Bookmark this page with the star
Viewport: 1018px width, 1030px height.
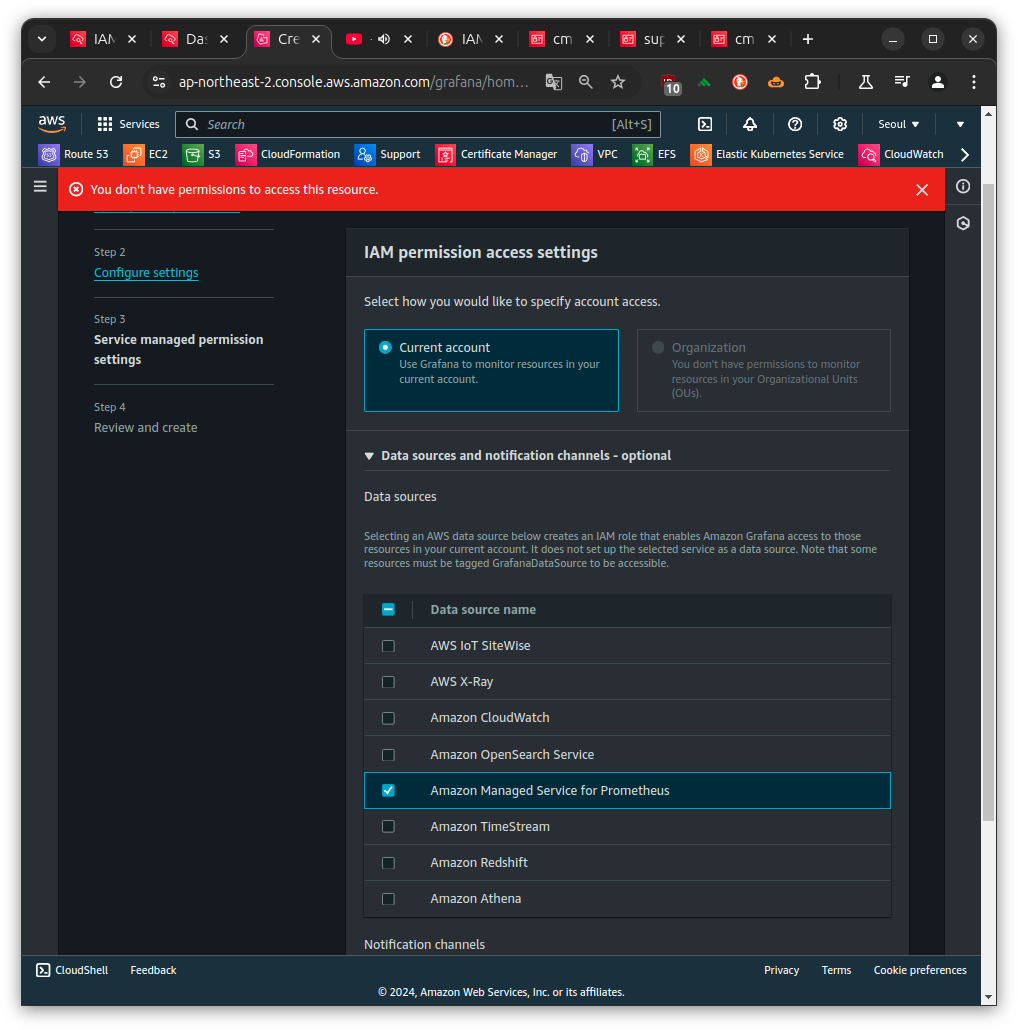coord(617,82)
